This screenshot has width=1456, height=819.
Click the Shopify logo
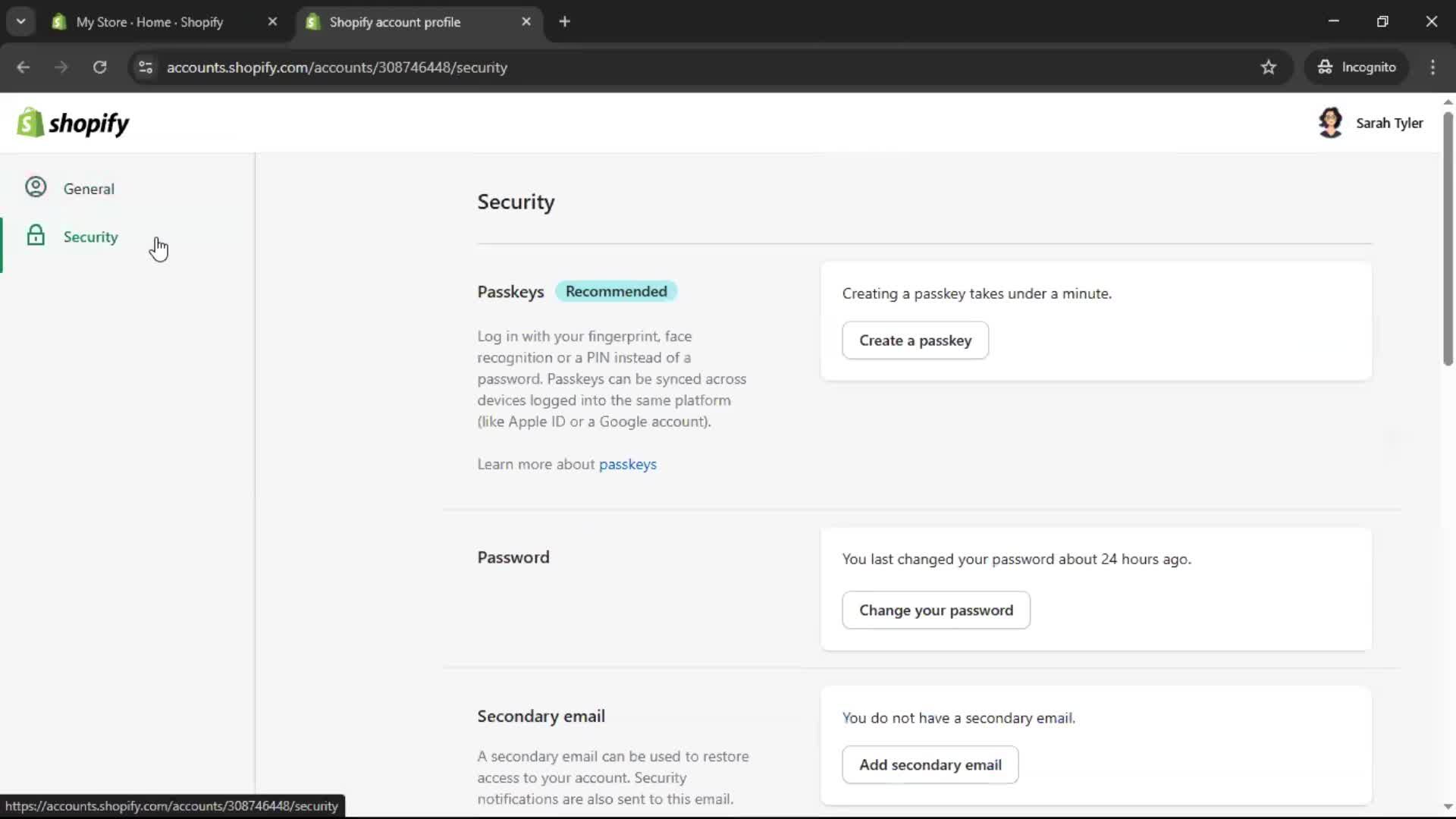73,122
